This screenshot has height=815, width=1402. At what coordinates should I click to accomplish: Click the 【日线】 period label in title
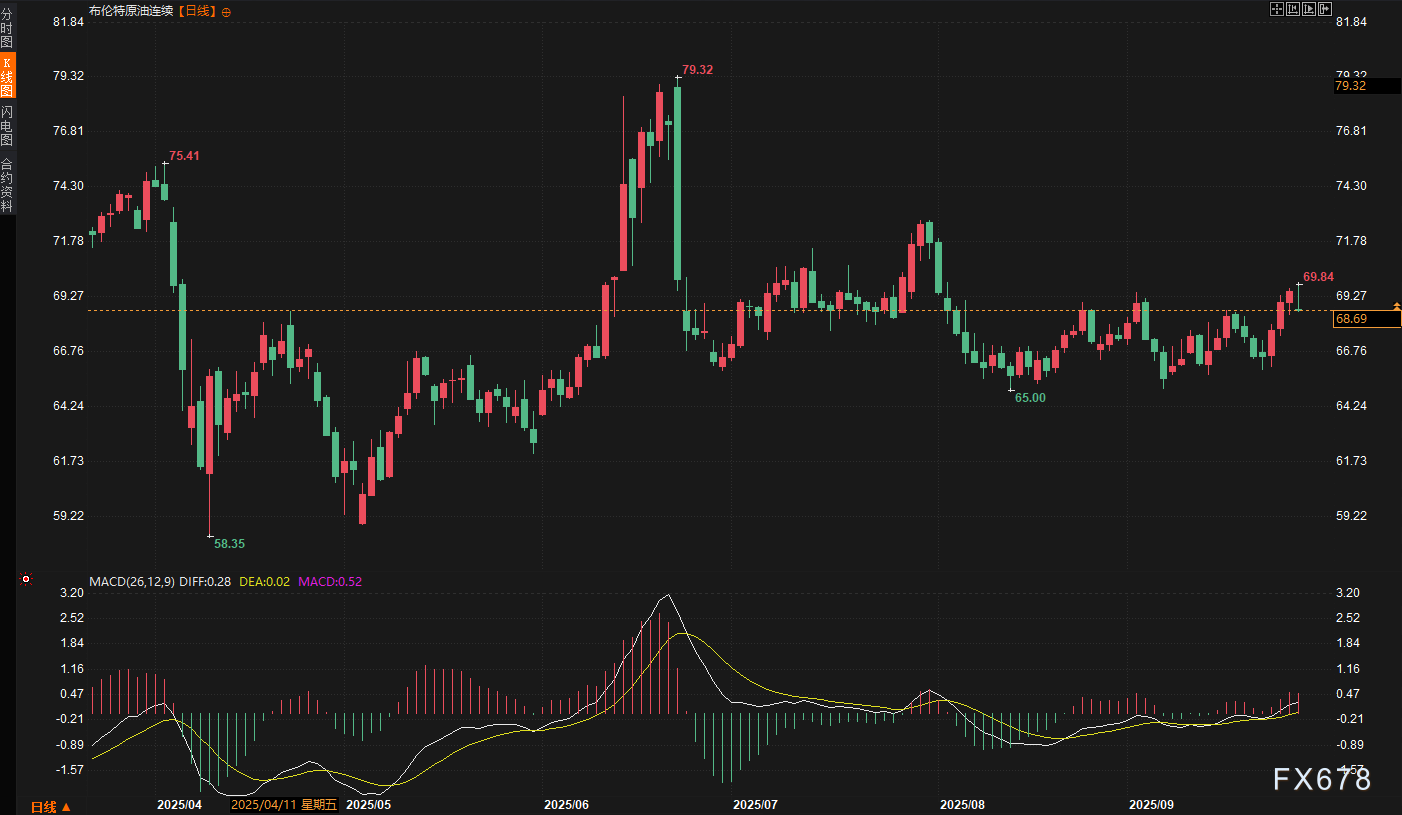click(197, 12)
